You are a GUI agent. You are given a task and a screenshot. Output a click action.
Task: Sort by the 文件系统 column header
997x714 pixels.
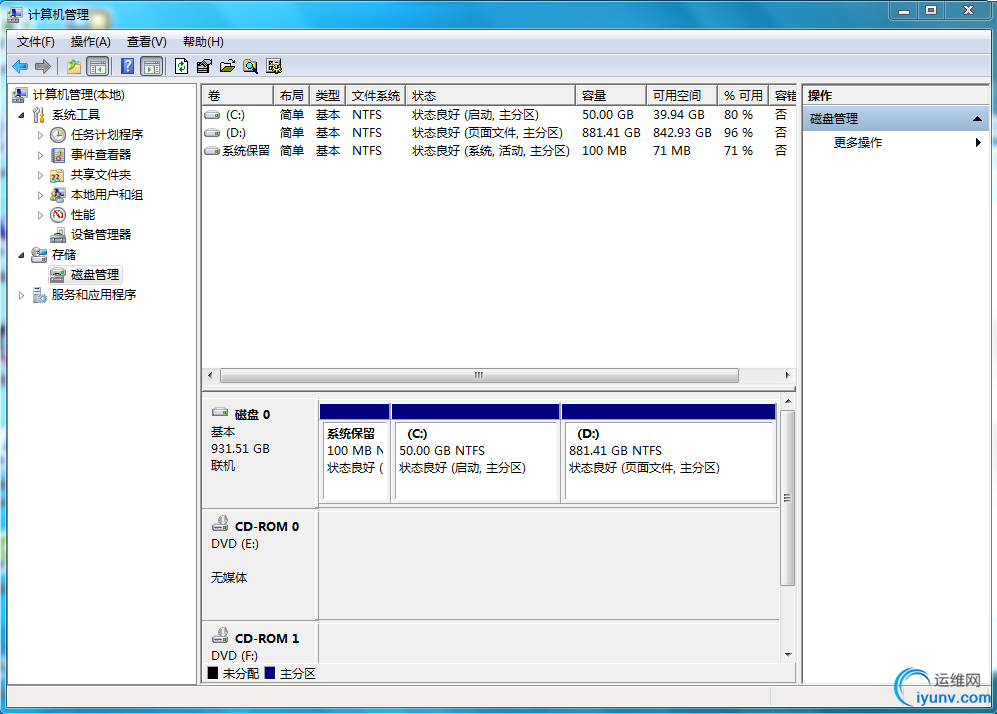[375, 95]
